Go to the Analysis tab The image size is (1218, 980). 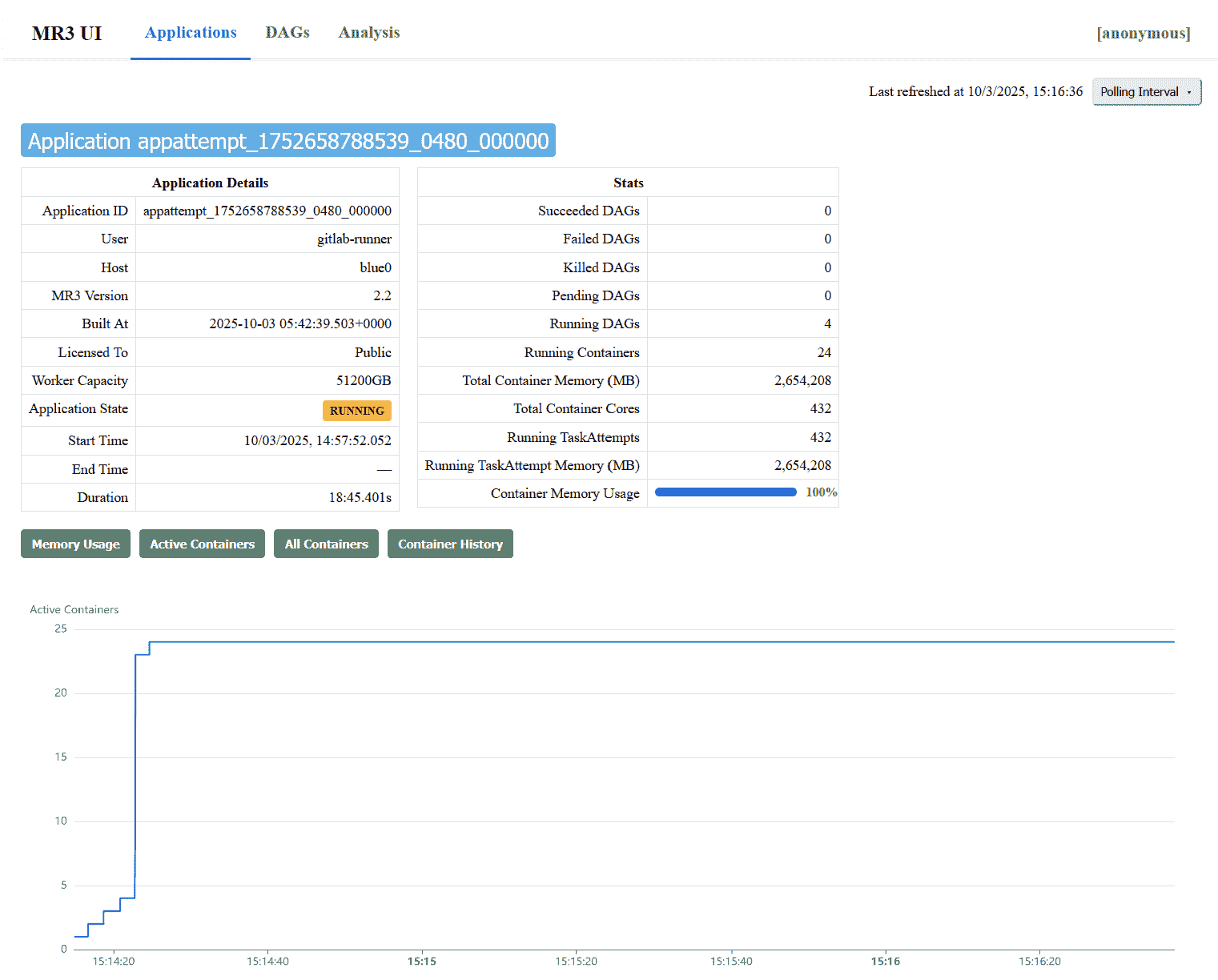tap(368, 33)
